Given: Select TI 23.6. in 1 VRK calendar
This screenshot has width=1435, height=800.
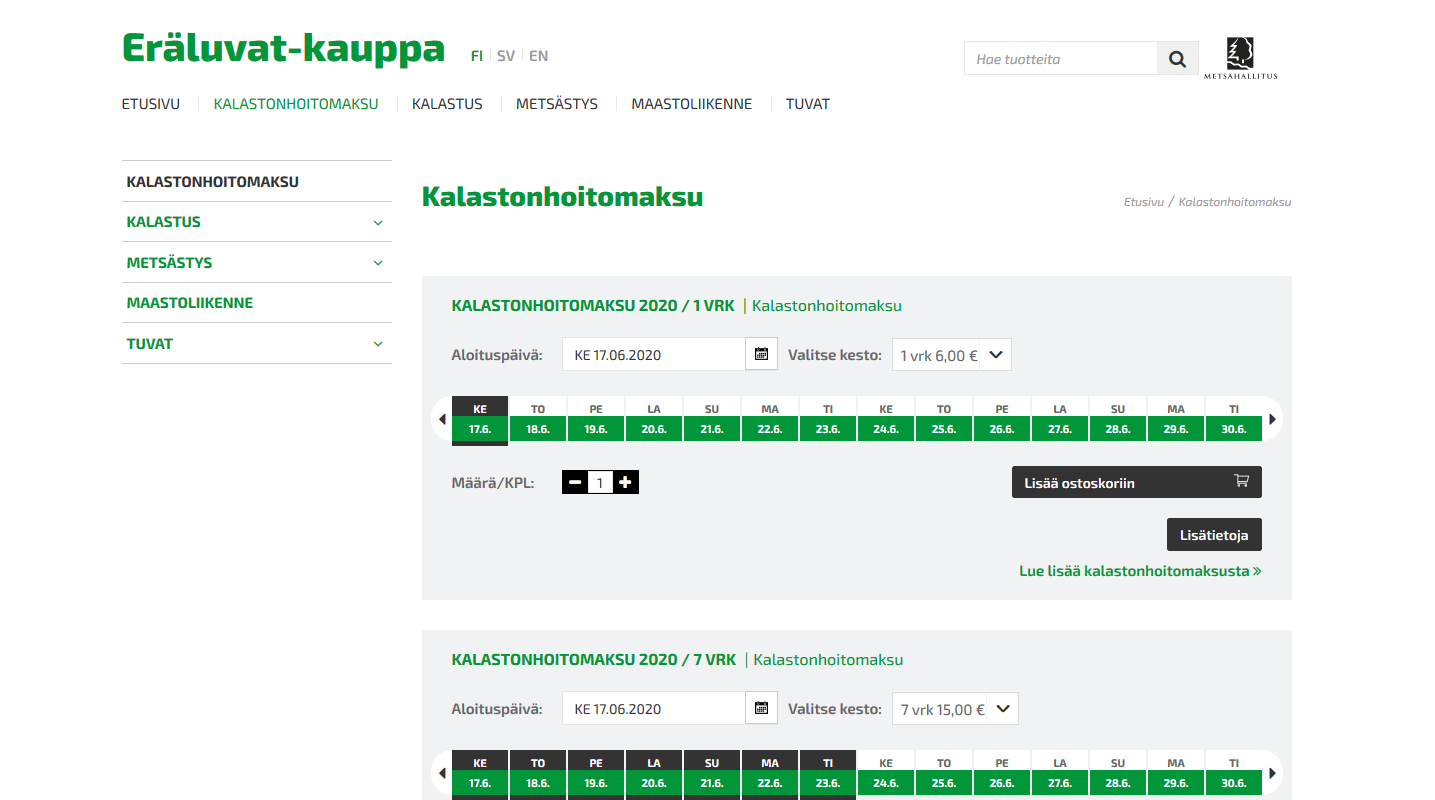Looking at the screenshot, I should [x=828, y=419].
